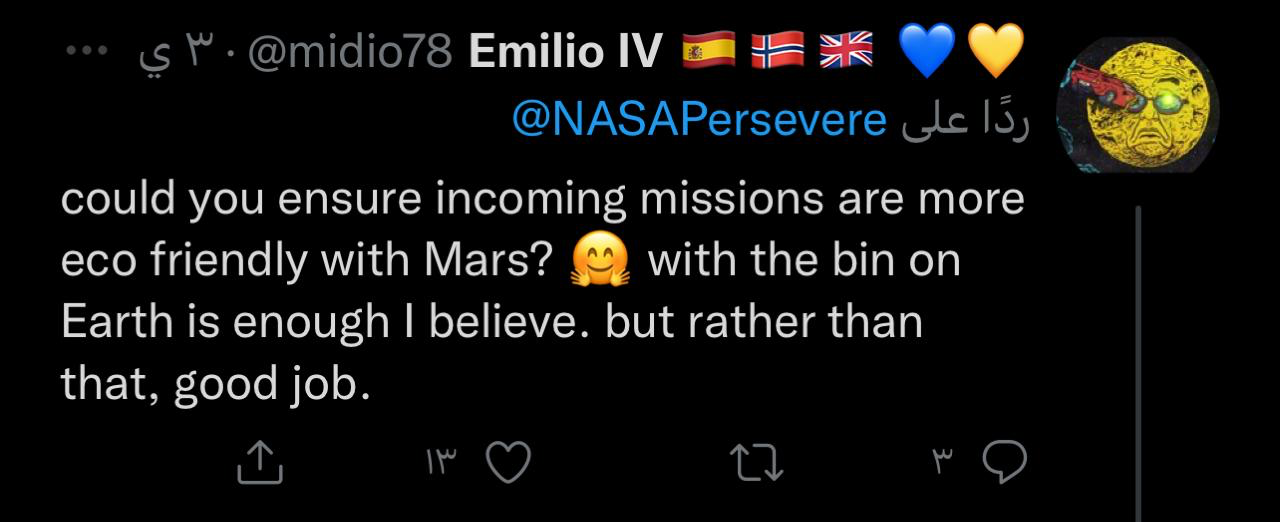This screenshot has width=1280, height=522.
Task: Click the blue heart emoji
Action: [x=926, y=52]
